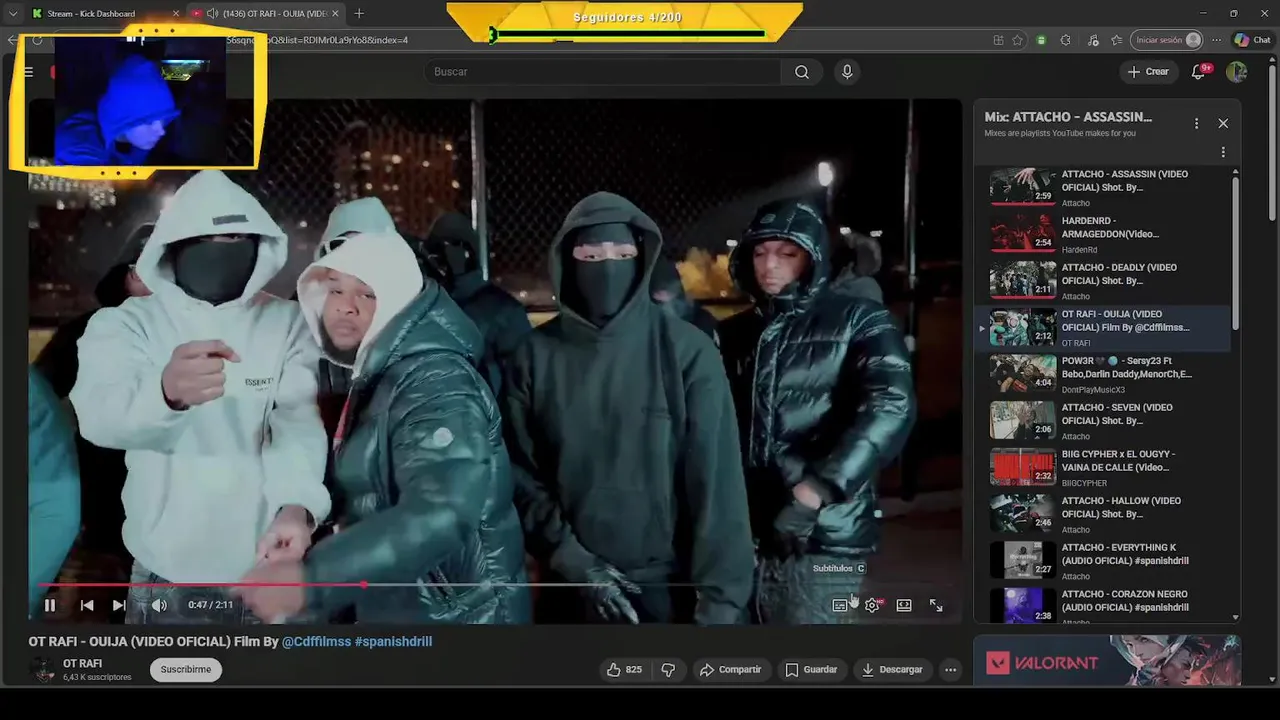Open the browser extensions puzzle icon

pyautogui.click(x=1065, y=40)
